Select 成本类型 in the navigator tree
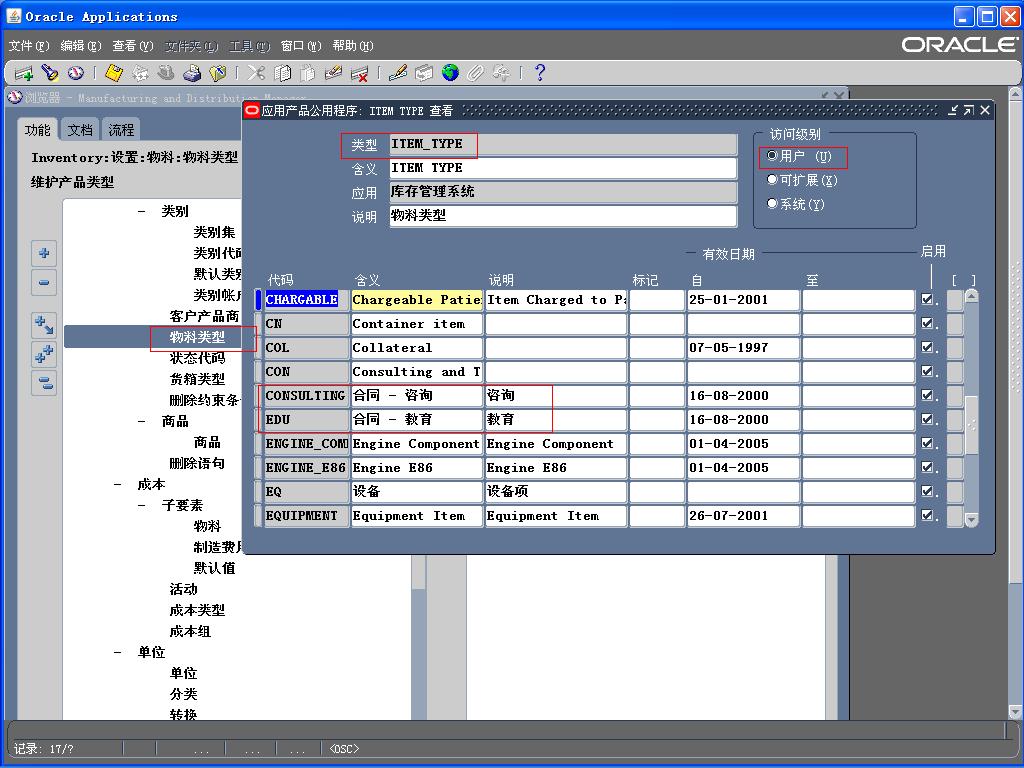This screenshot has height=768, width=1024. (x=197, y=611)
